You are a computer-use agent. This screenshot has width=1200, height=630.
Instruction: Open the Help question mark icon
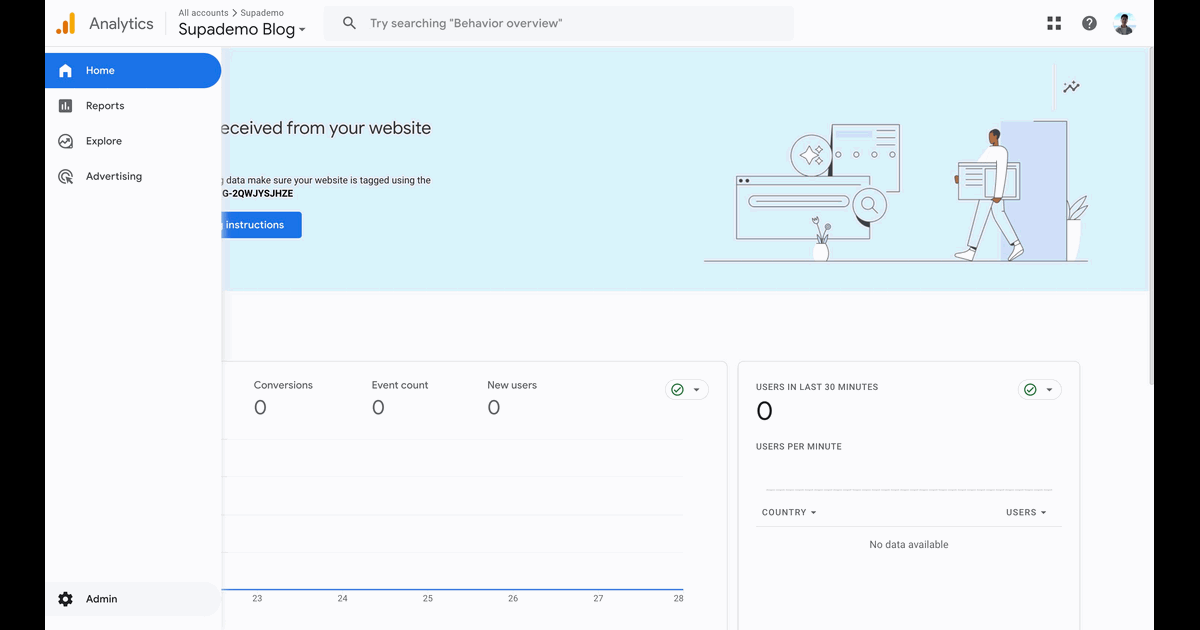click(x=1089, y=23)
